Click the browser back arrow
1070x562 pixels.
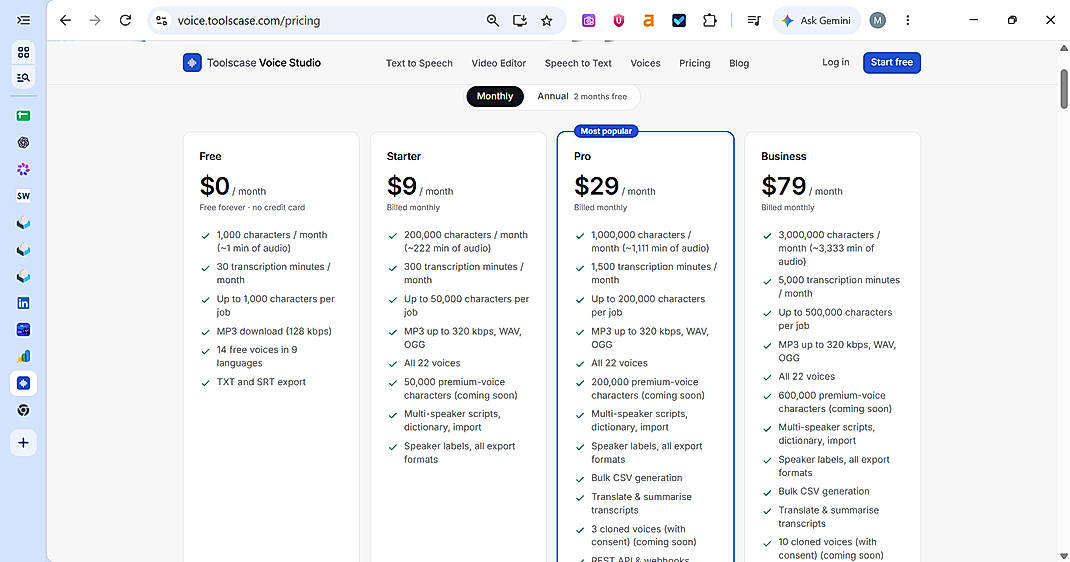click(65, 20)
